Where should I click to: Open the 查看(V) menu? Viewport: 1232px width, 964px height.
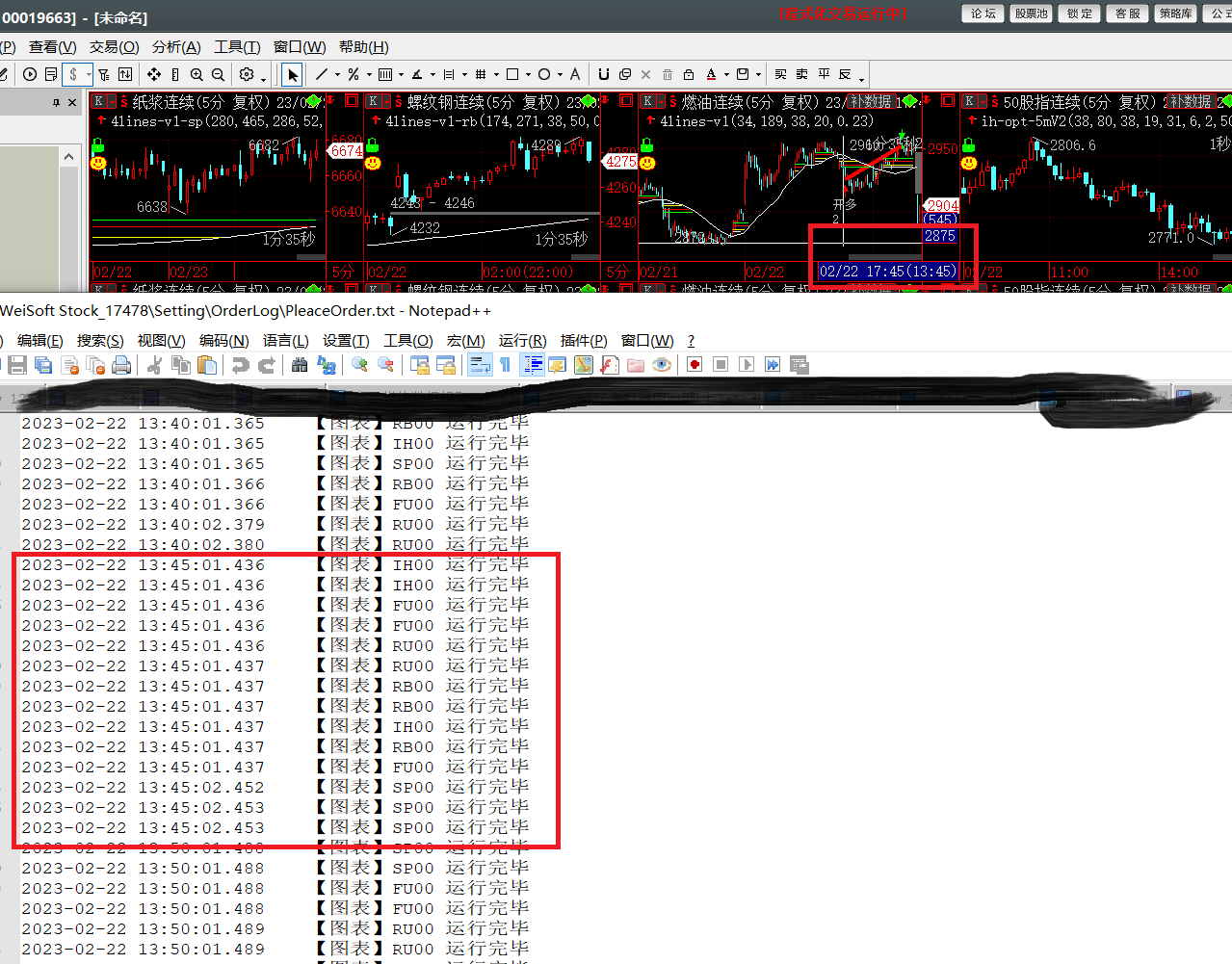[x=52, y=46]
